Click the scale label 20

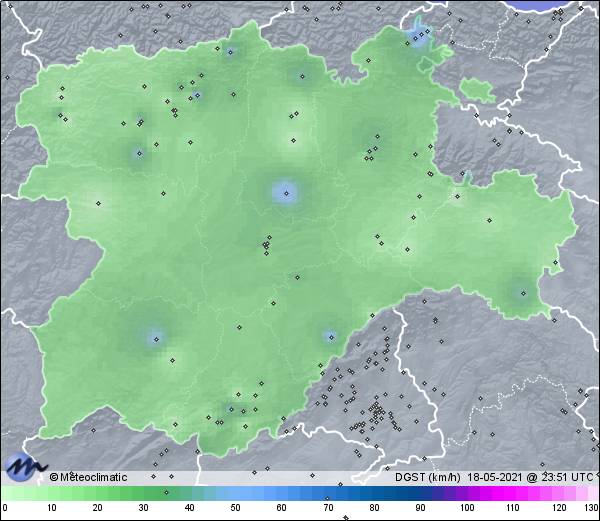98,508
